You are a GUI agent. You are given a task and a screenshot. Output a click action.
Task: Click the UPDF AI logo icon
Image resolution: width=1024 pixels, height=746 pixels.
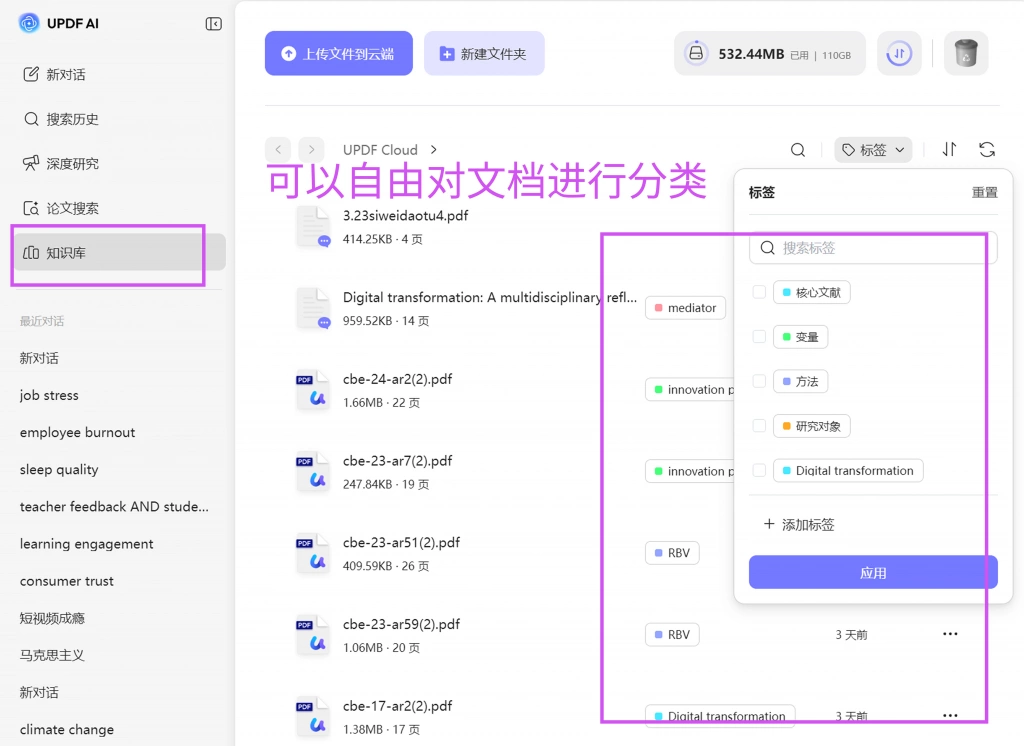click(29, 23)
